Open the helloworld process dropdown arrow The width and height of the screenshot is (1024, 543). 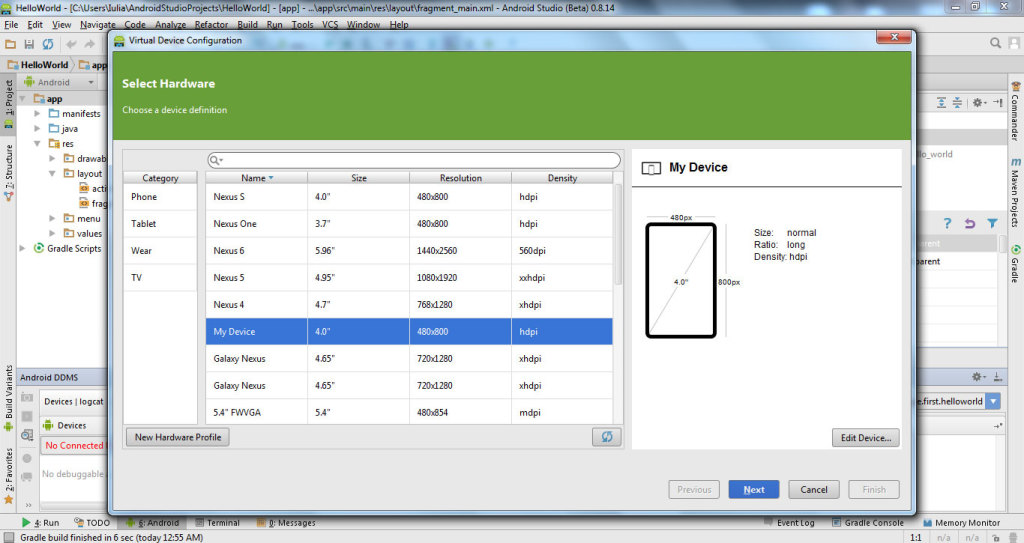click(993, 401)
